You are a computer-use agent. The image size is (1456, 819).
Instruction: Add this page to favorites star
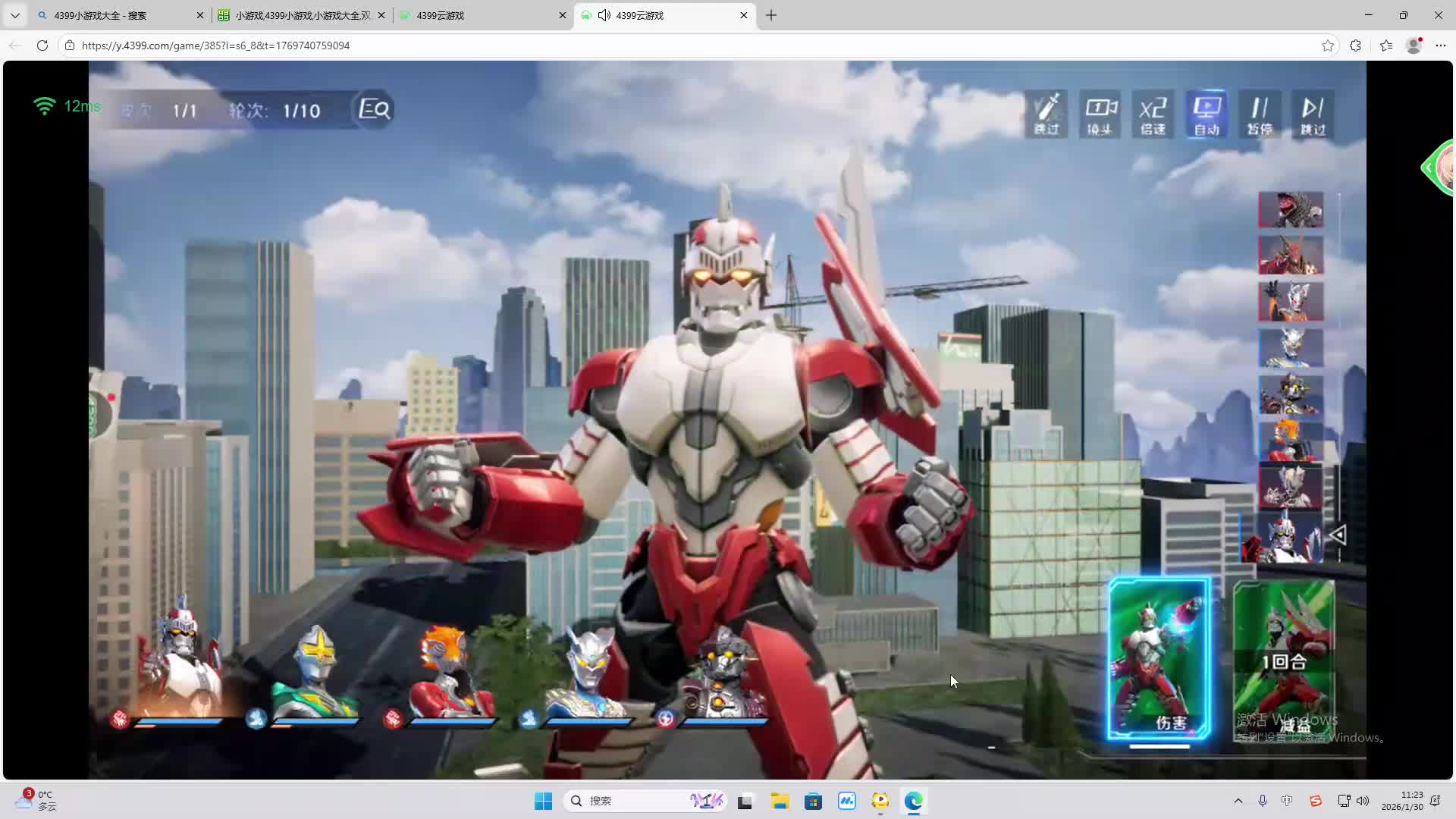[x=1327, y=45]
